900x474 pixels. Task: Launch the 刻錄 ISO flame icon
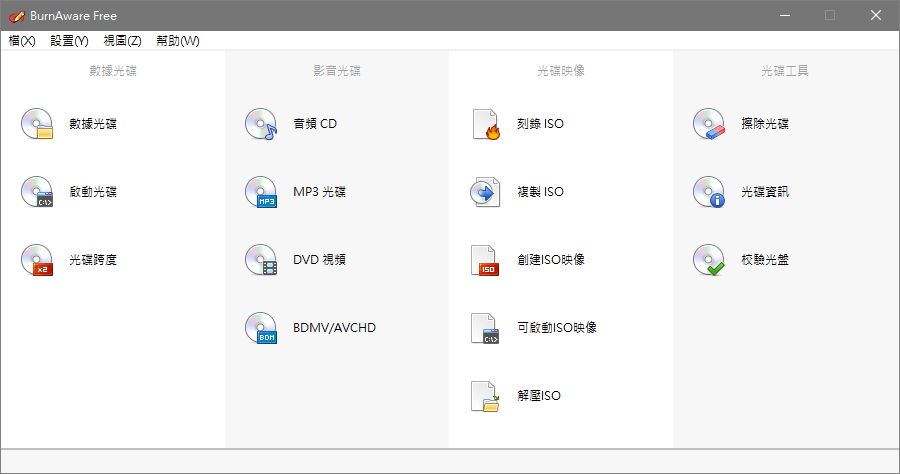[x=485, y=124]
